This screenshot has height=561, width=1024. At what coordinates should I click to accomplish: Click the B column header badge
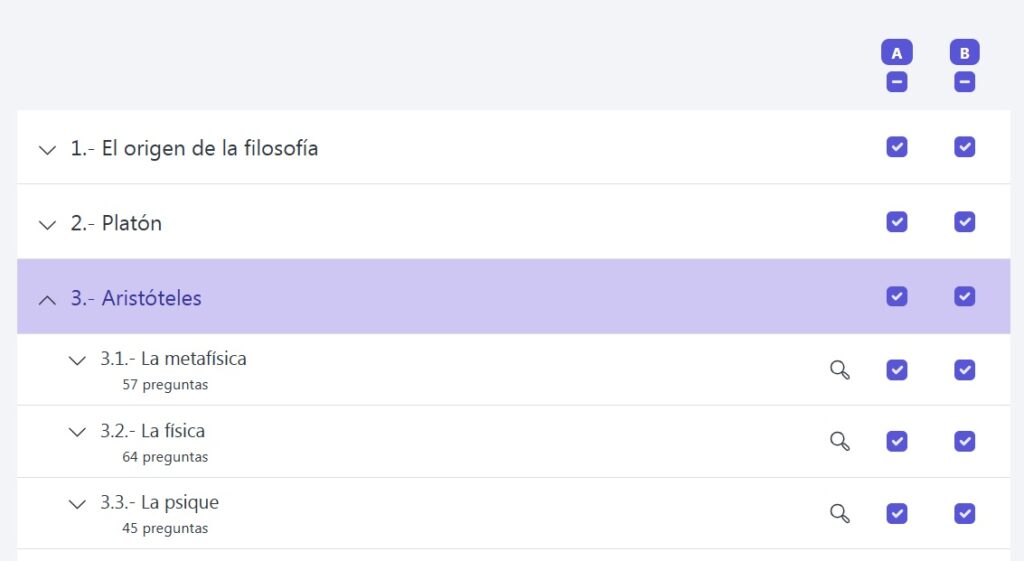point(964,53)
